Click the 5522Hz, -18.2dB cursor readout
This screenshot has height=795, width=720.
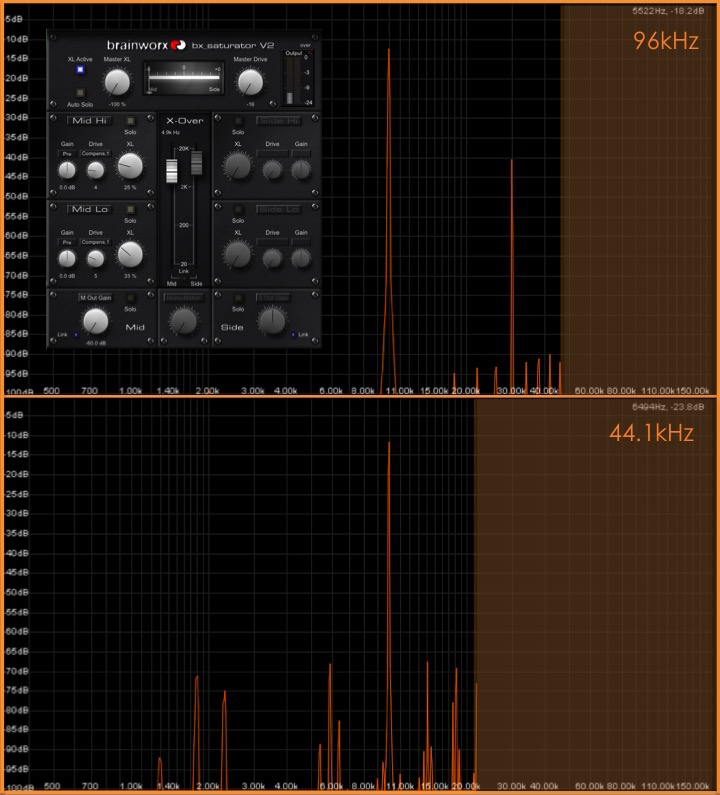click(x=668, y=11)
